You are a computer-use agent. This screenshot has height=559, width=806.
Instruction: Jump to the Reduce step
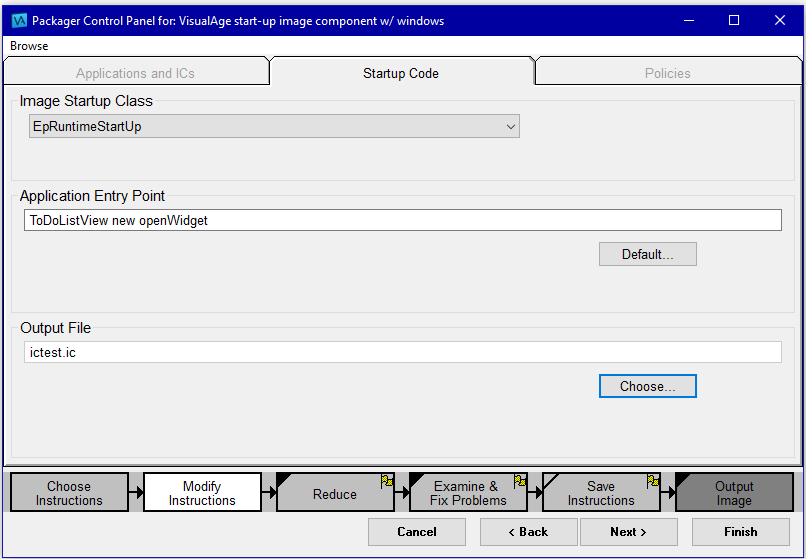[334, 494]
